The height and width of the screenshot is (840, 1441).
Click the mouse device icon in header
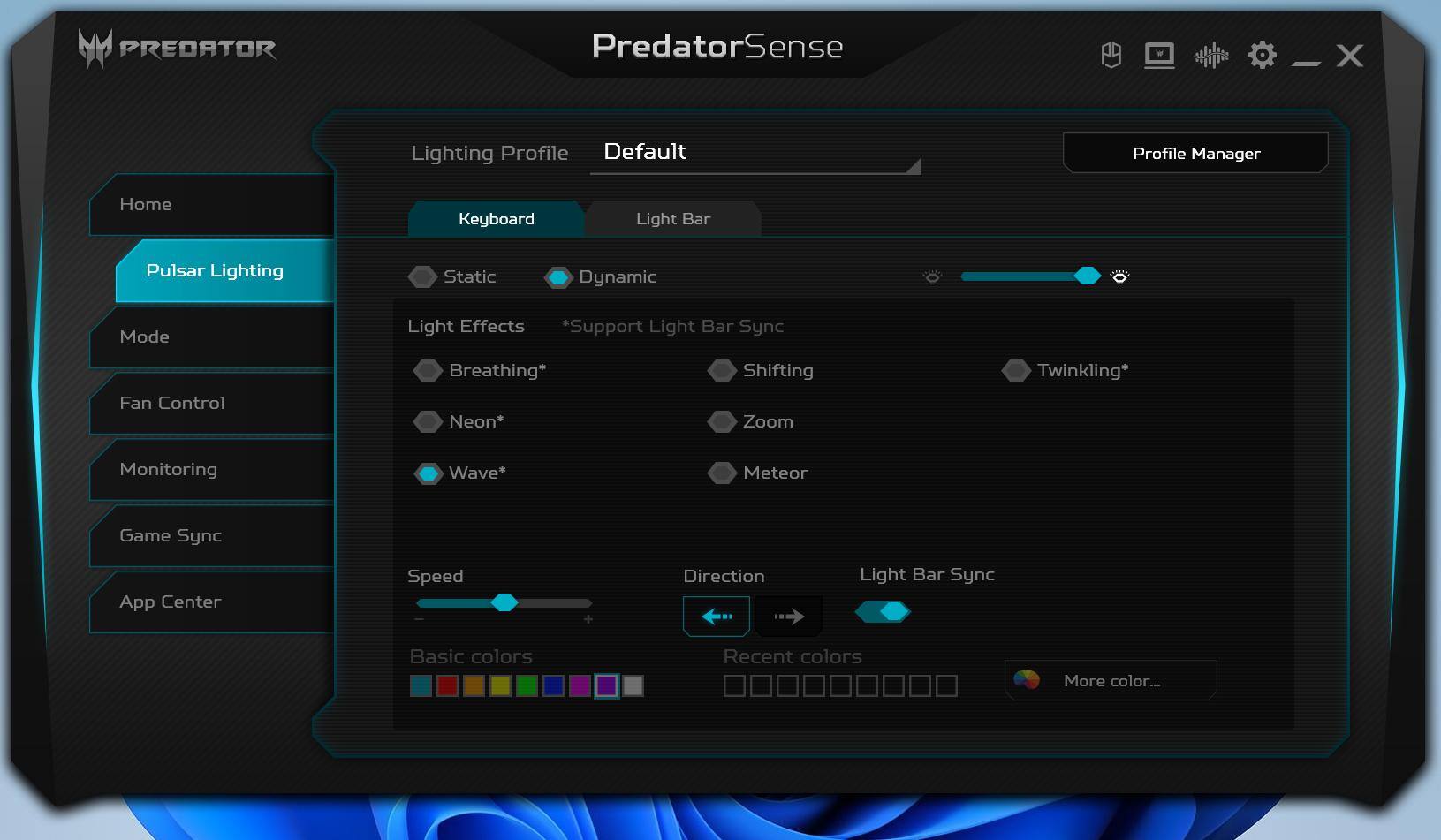pos(1111,56)
